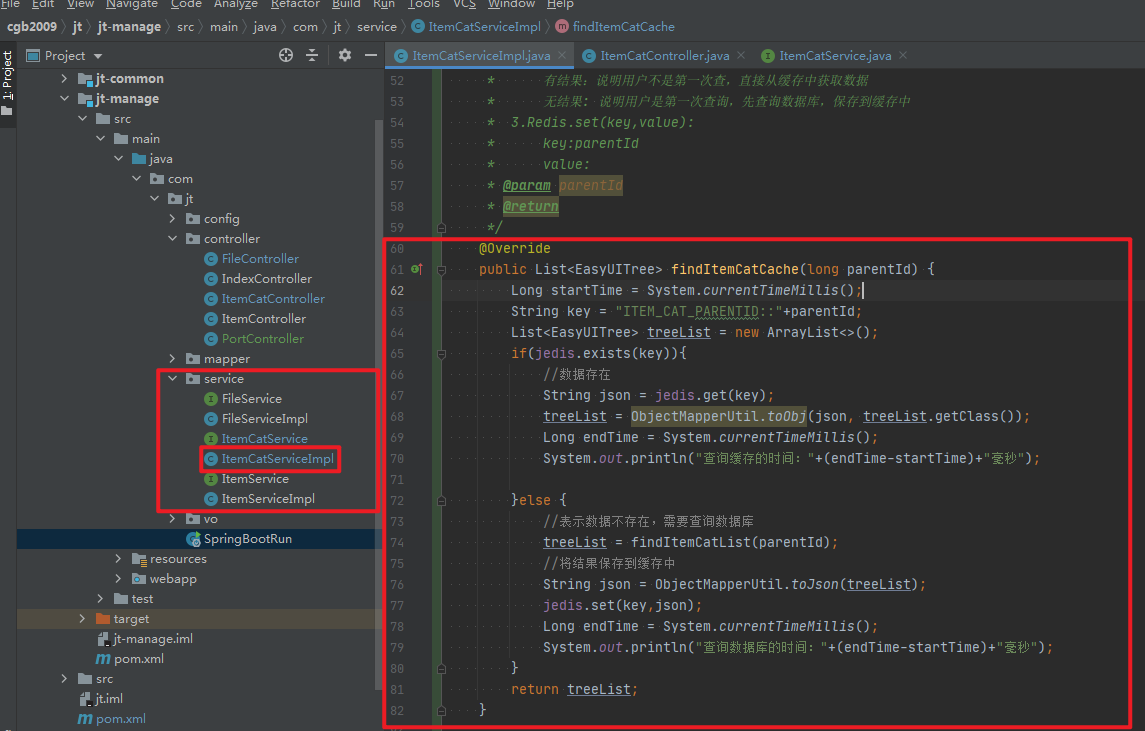Select jt-manage.iml file in tree

tap(153, 639)
